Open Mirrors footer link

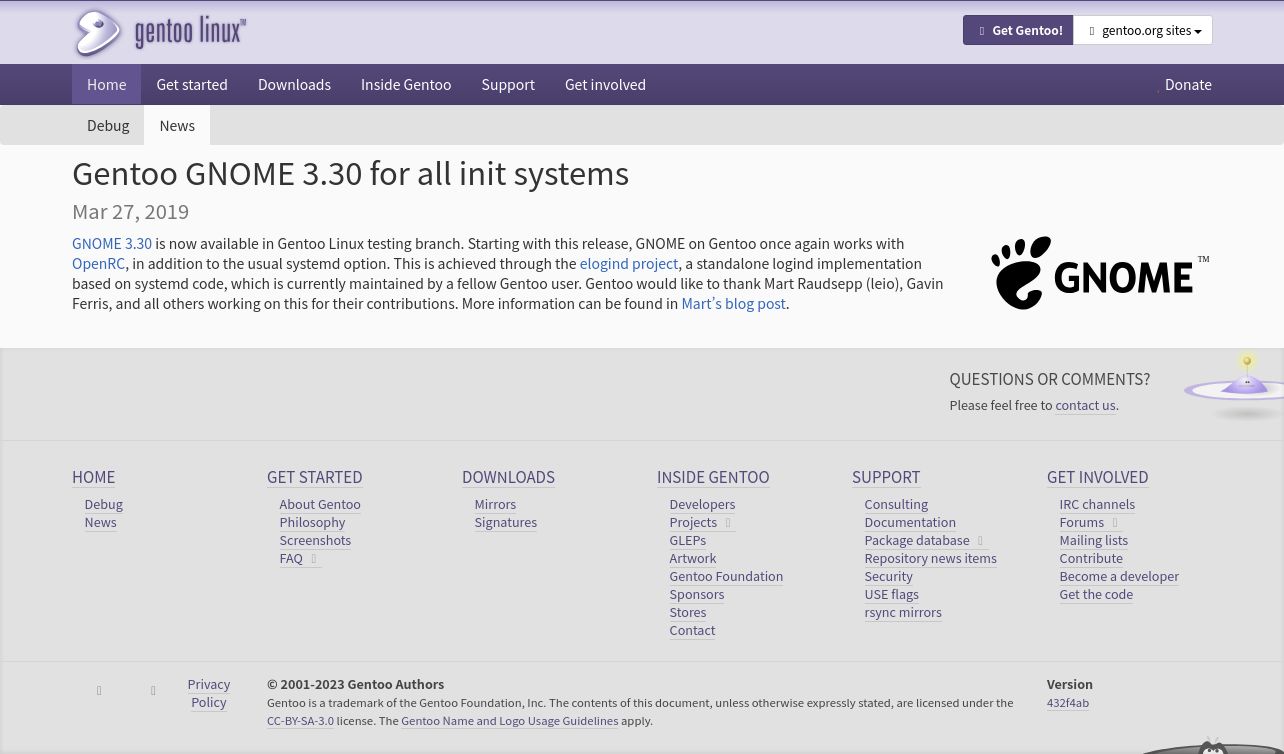pyautogui.click(x=495, y=504)
